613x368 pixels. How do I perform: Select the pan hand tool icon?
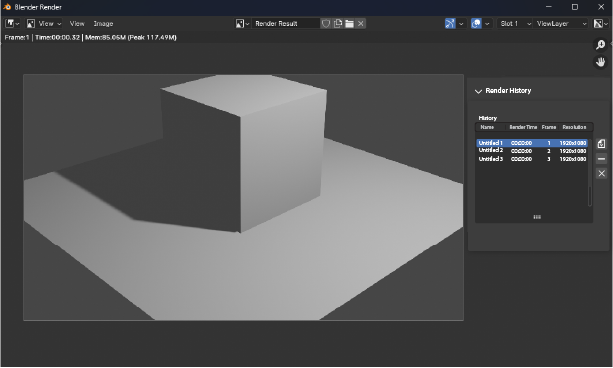coord(600,62)
